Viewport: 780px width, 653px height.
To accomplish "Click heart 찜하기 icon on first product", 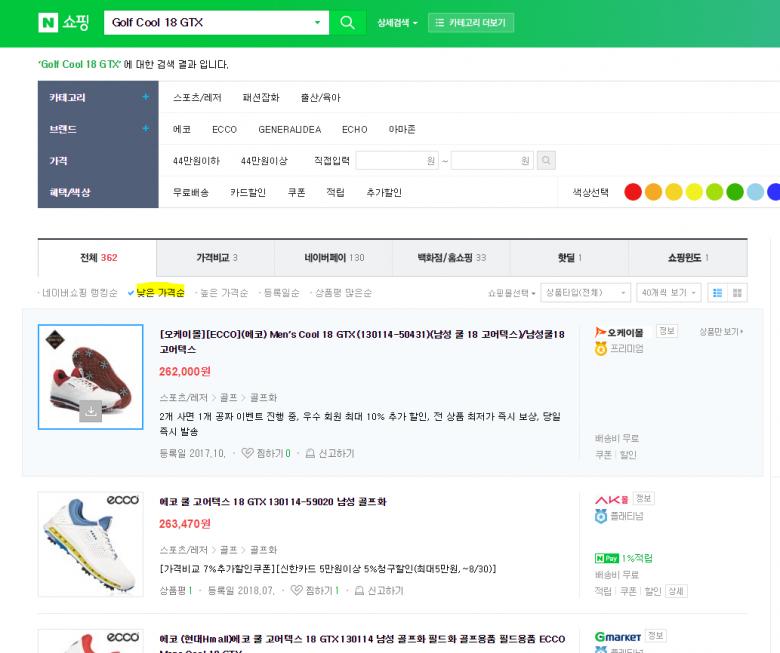I will coord(247,453).
